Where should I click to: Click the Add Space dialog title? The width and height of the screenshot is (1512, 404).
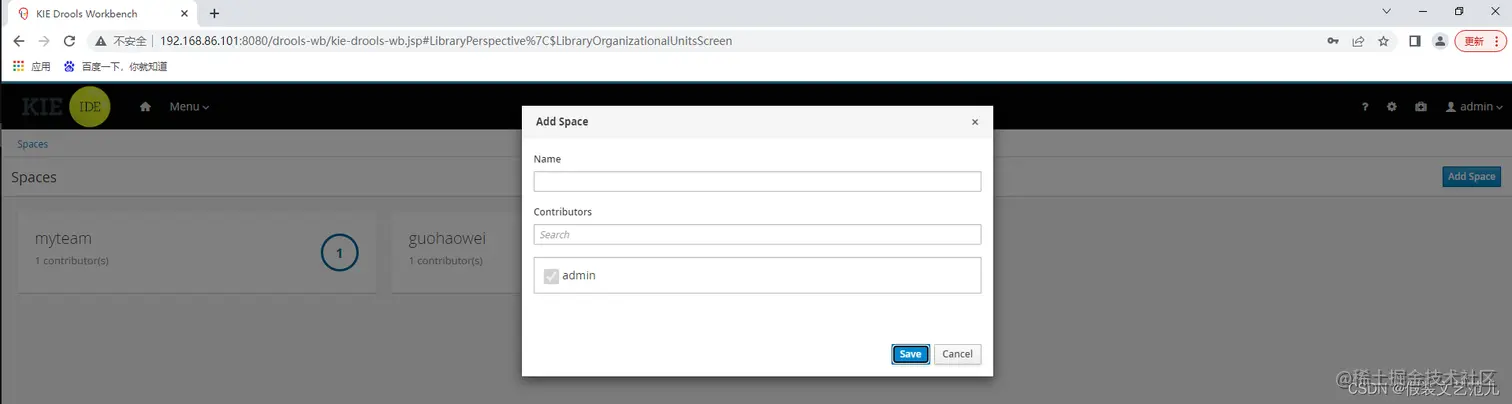pyautogui.click(x=562, y=122)
